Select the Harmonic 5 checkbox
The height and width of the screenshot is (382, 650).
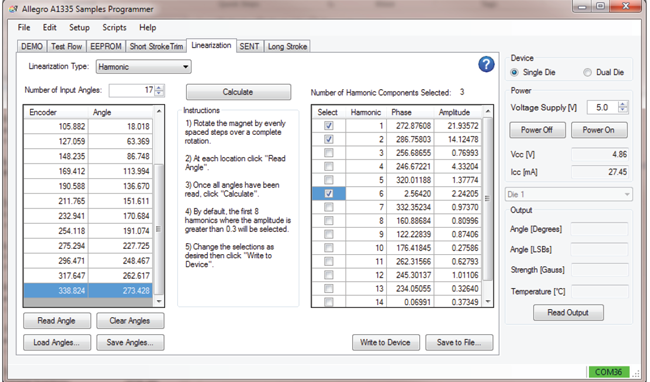329,180
